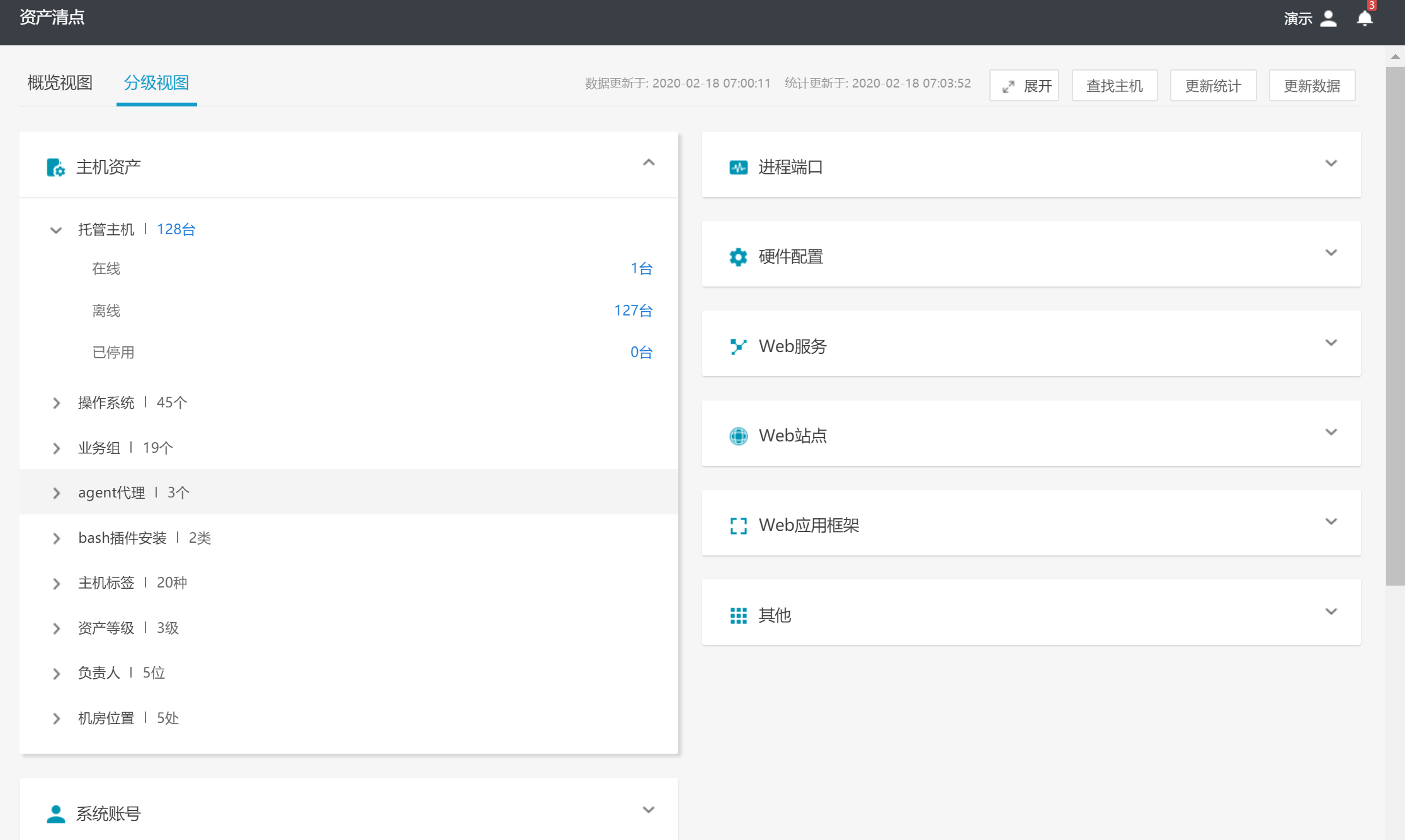The height and width of the screenshot is (840, 1405).
Task: Select the 分级视图 tab
Action: [x=156, y=83]
